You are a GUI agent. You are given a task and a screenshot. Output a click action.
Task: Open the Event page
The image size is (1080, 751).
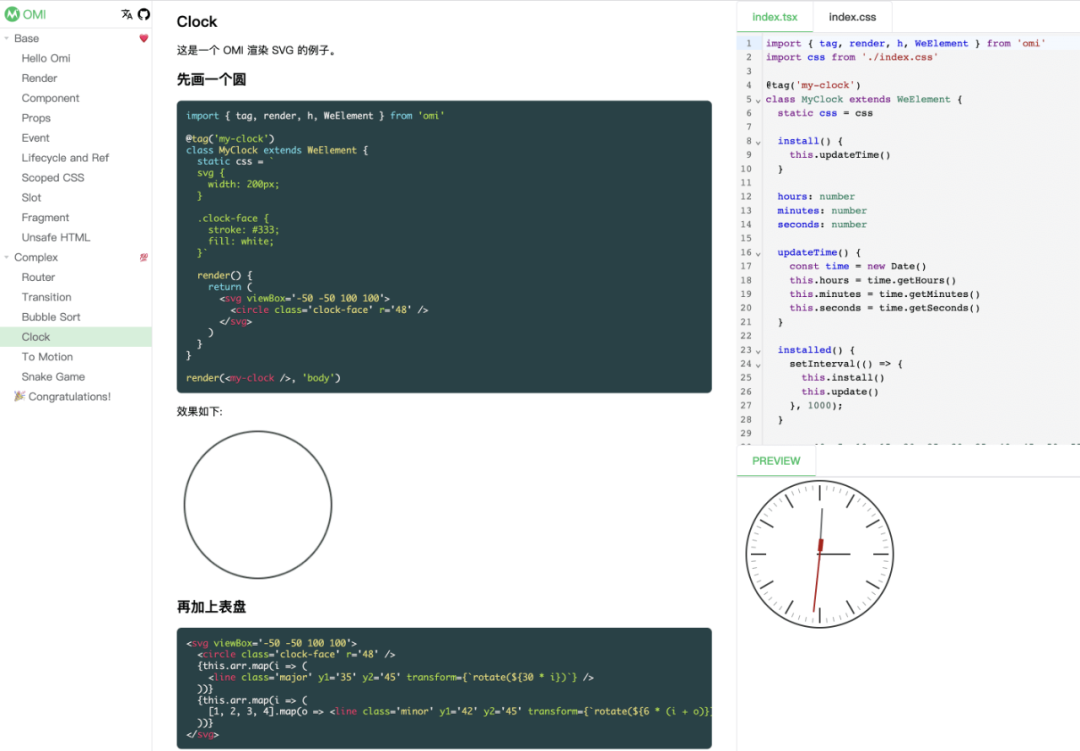pyautogui.click(x=35, y=138)
